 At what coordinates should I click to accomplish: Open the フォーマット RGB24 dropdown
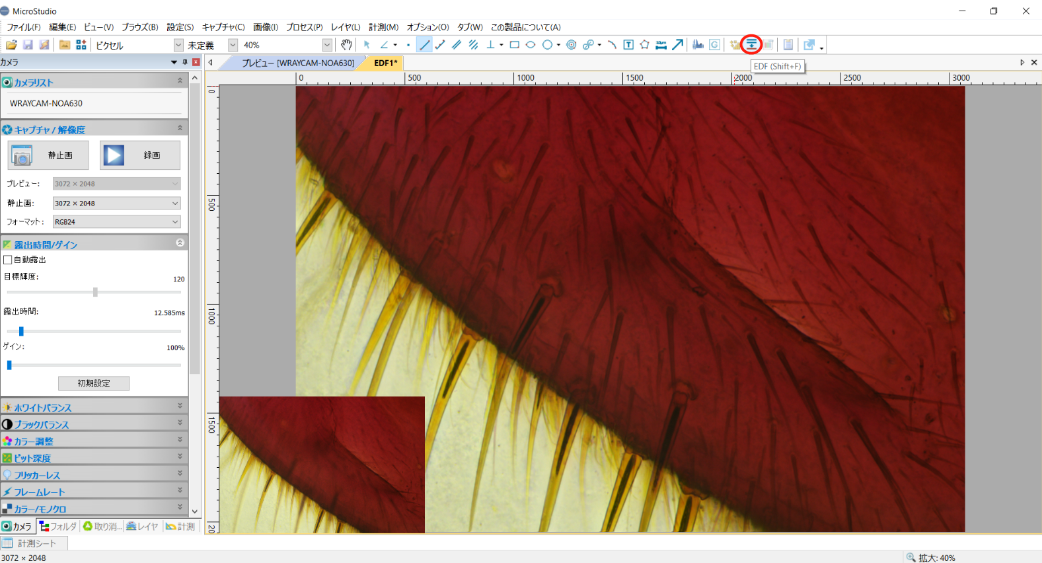point(116,221)
